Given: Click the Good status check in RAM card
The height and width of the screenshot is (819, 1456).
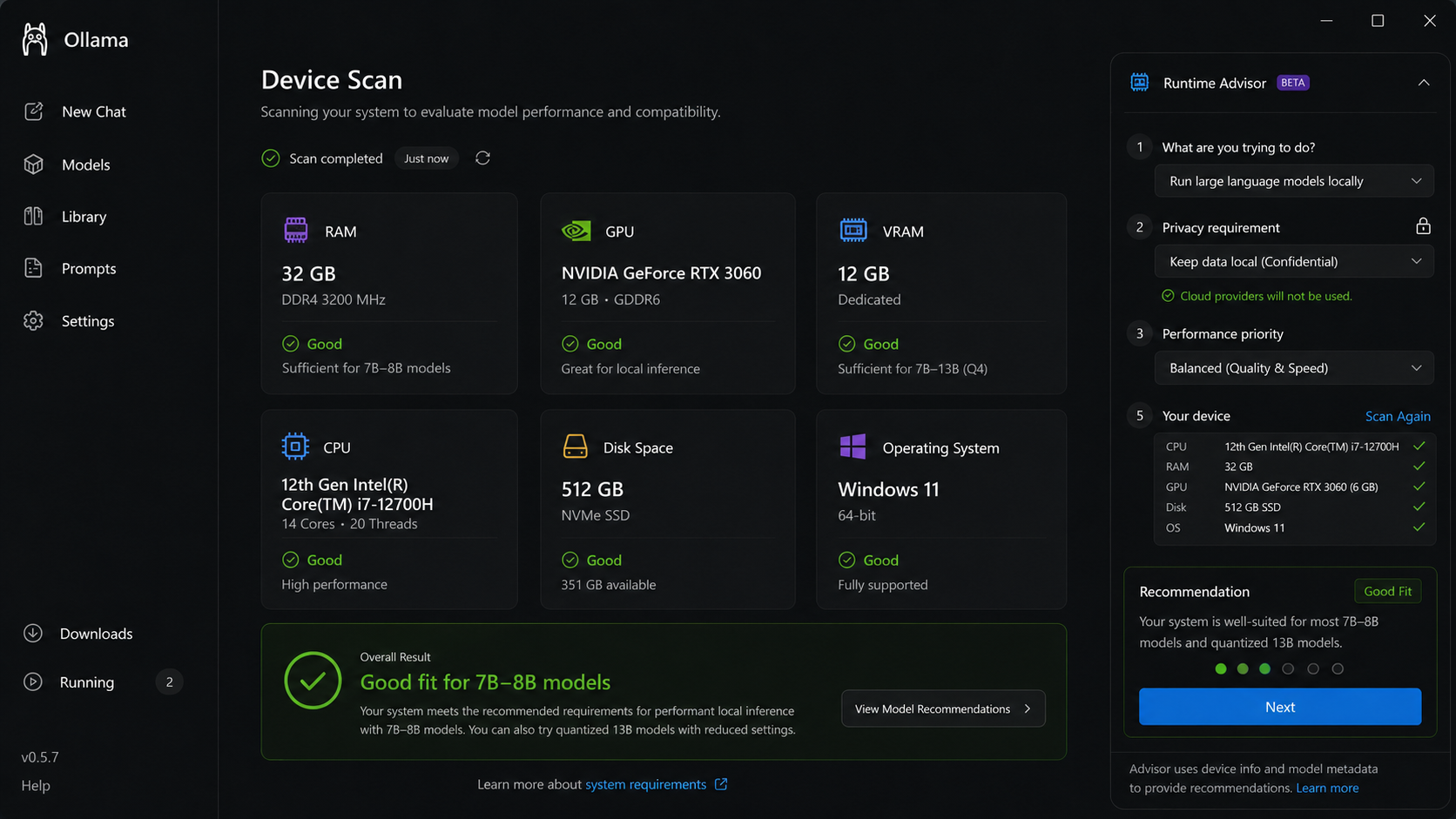Looking at the screenshot, I should point(291,344).
